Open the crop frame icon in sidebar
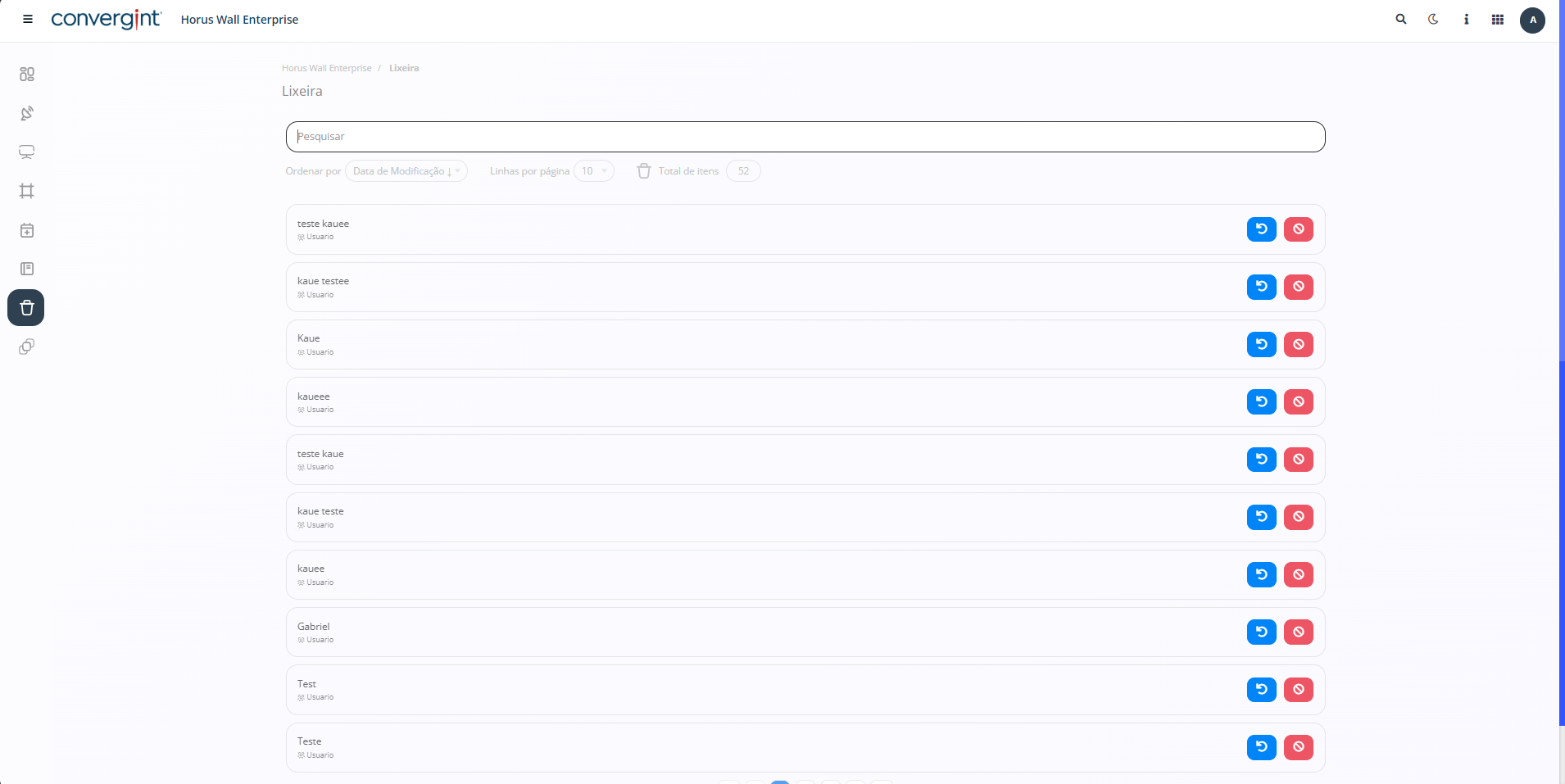Viewport: 1565px width, 784px height. (x=27, y=191)
